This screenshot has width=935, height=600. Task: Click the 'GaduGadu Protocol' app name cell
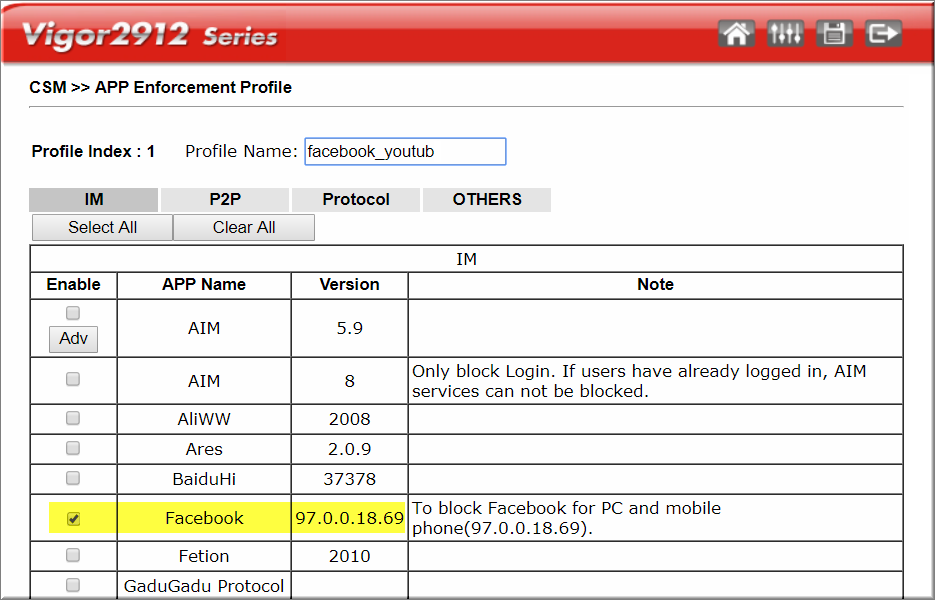204,586
